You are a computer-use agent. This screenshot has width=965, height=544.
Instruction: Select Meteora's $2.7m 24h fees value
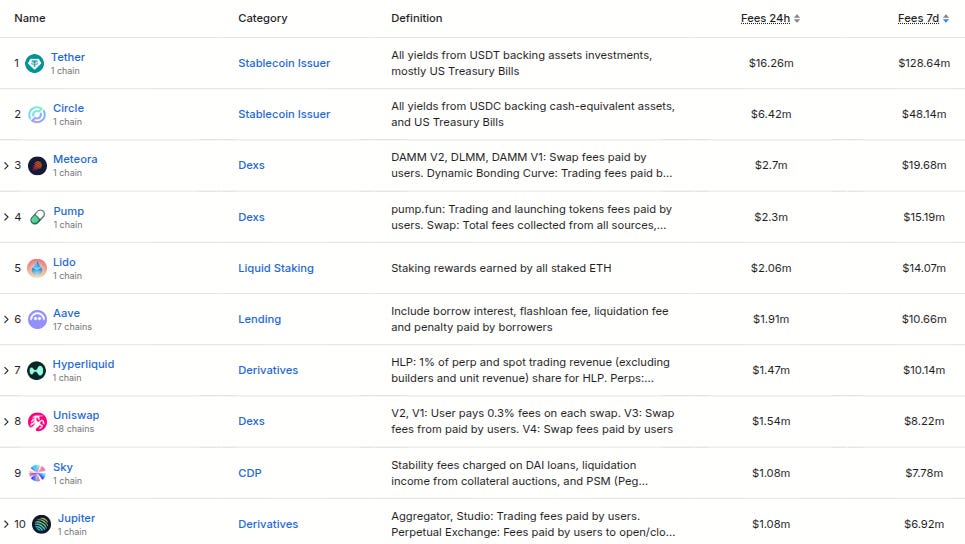pos(771,166)
